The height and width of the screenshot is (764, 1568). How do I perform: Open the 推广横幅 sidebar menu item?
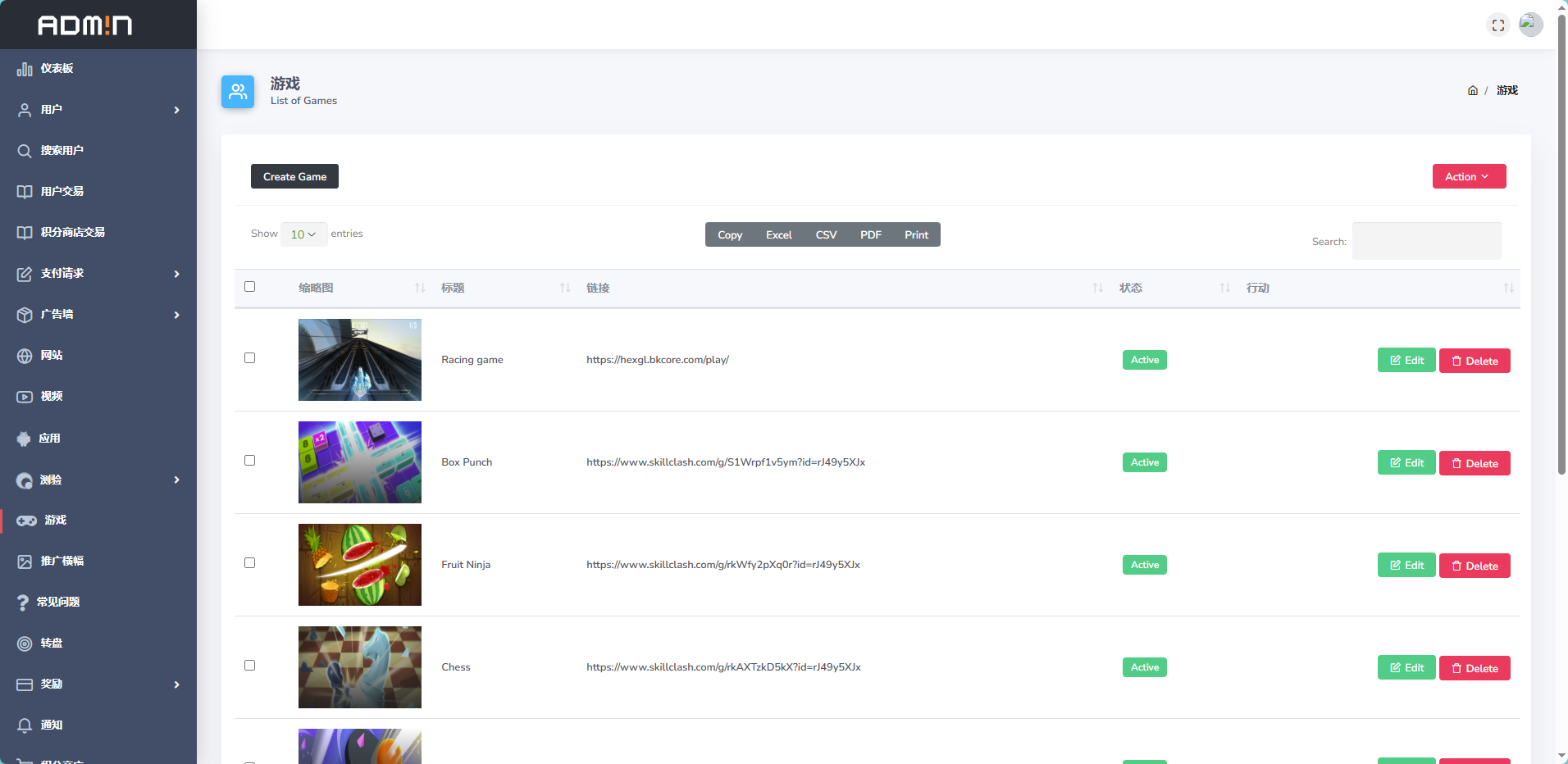[x=62, y=562]
